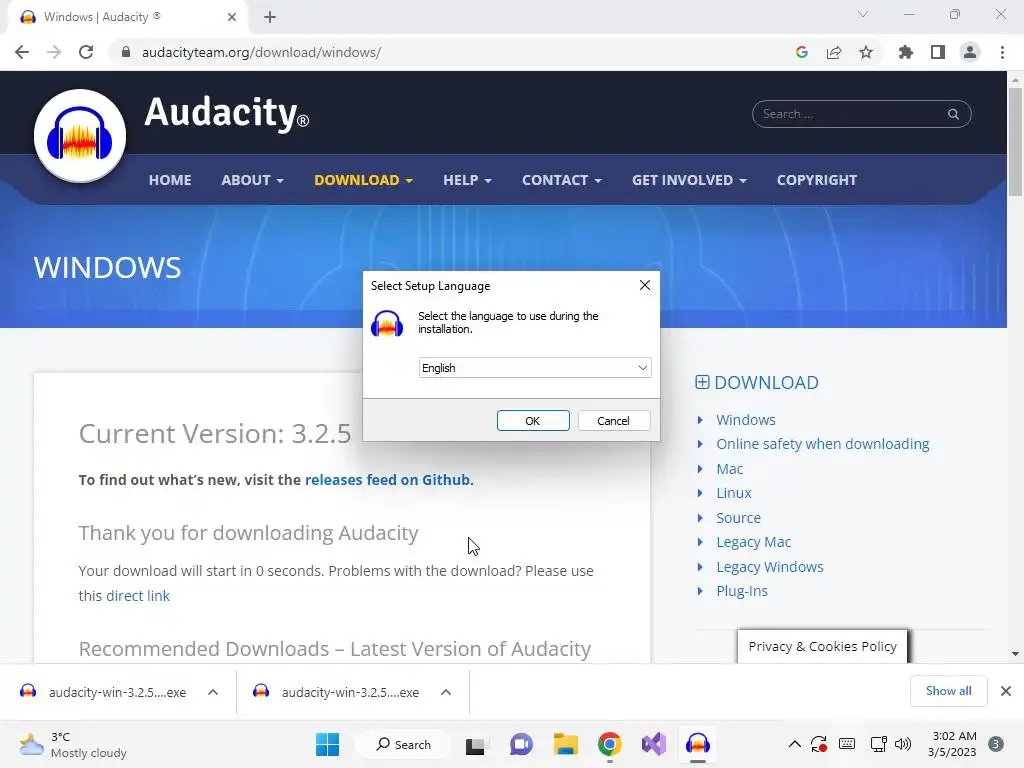Image resolution: width=1024 pixels, height=768 pixels.
Task: Open Task View on the taskbar
Action: coord(476,744)
